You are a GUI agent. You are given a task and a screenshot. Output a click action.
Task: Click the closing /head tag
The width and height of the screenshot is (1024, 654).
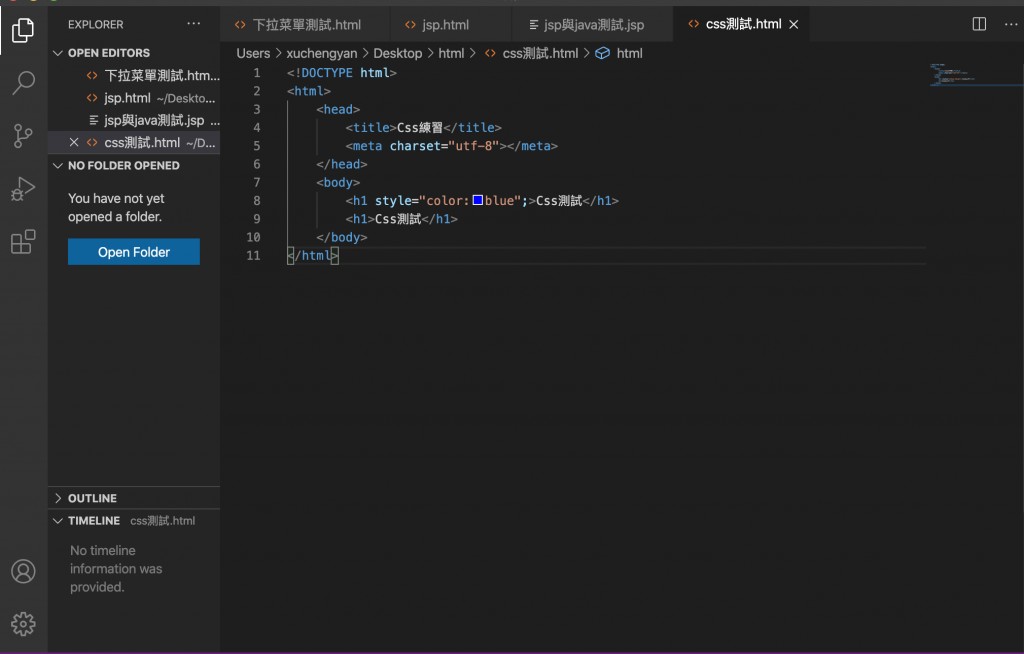(342, 164)
